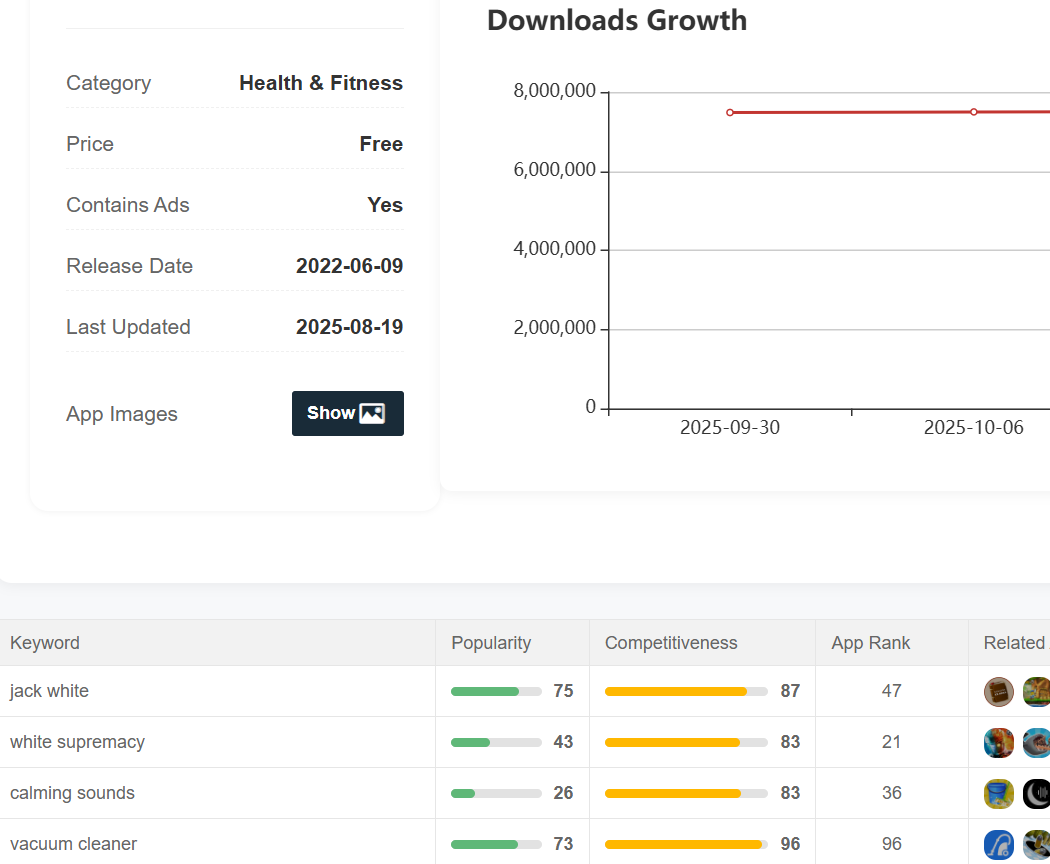Click the 2025-09-30 data point on chart
The height and width of the screenshot is (864, 1050).
click(730, 112)
